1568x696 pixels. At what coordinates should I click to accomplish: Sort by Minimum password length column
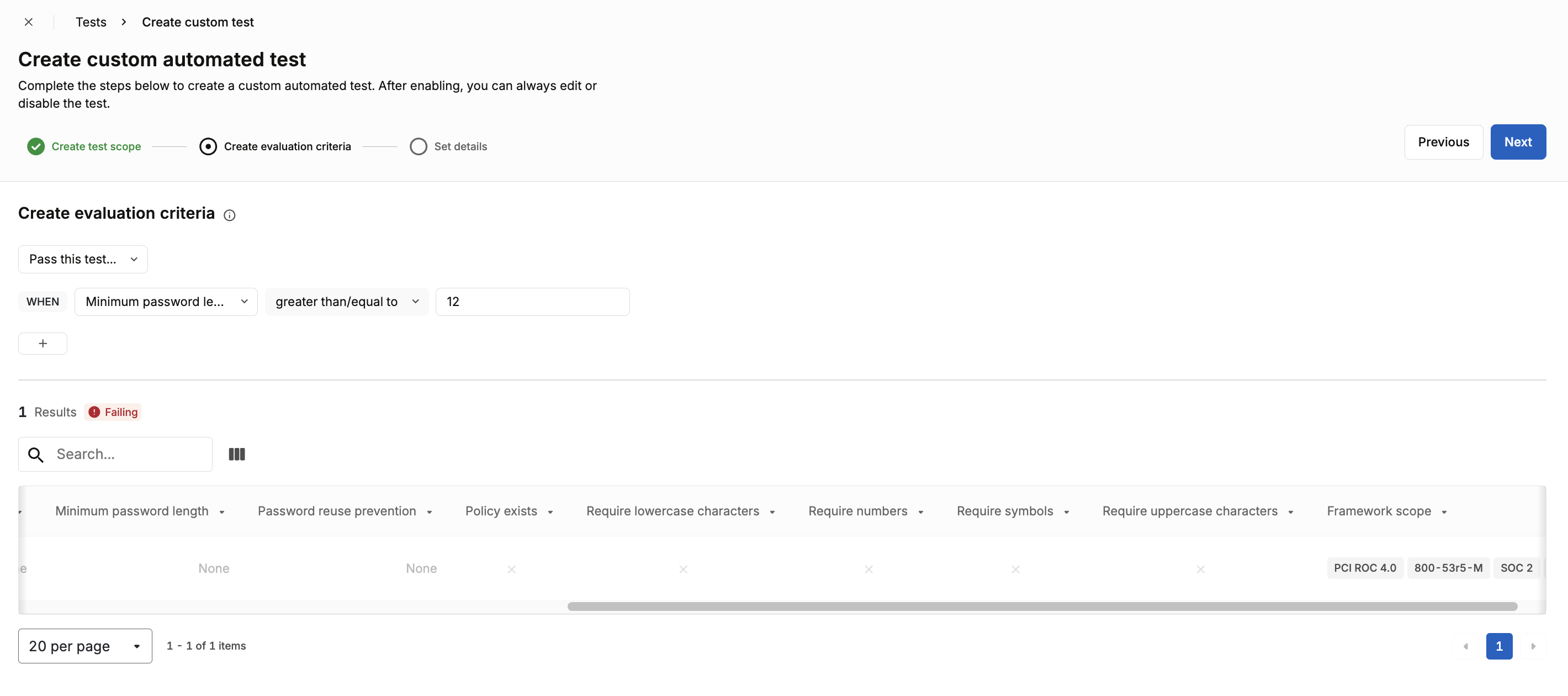pos(140,512)
